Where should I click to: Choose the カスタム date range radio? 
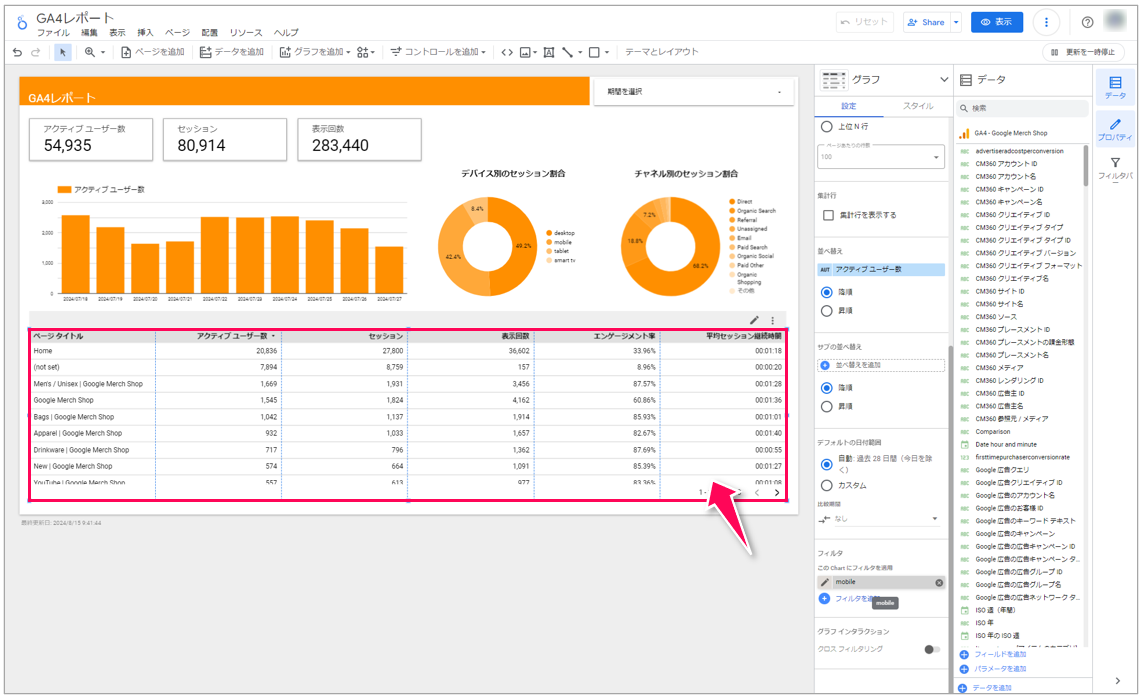[x=827, y=485]
